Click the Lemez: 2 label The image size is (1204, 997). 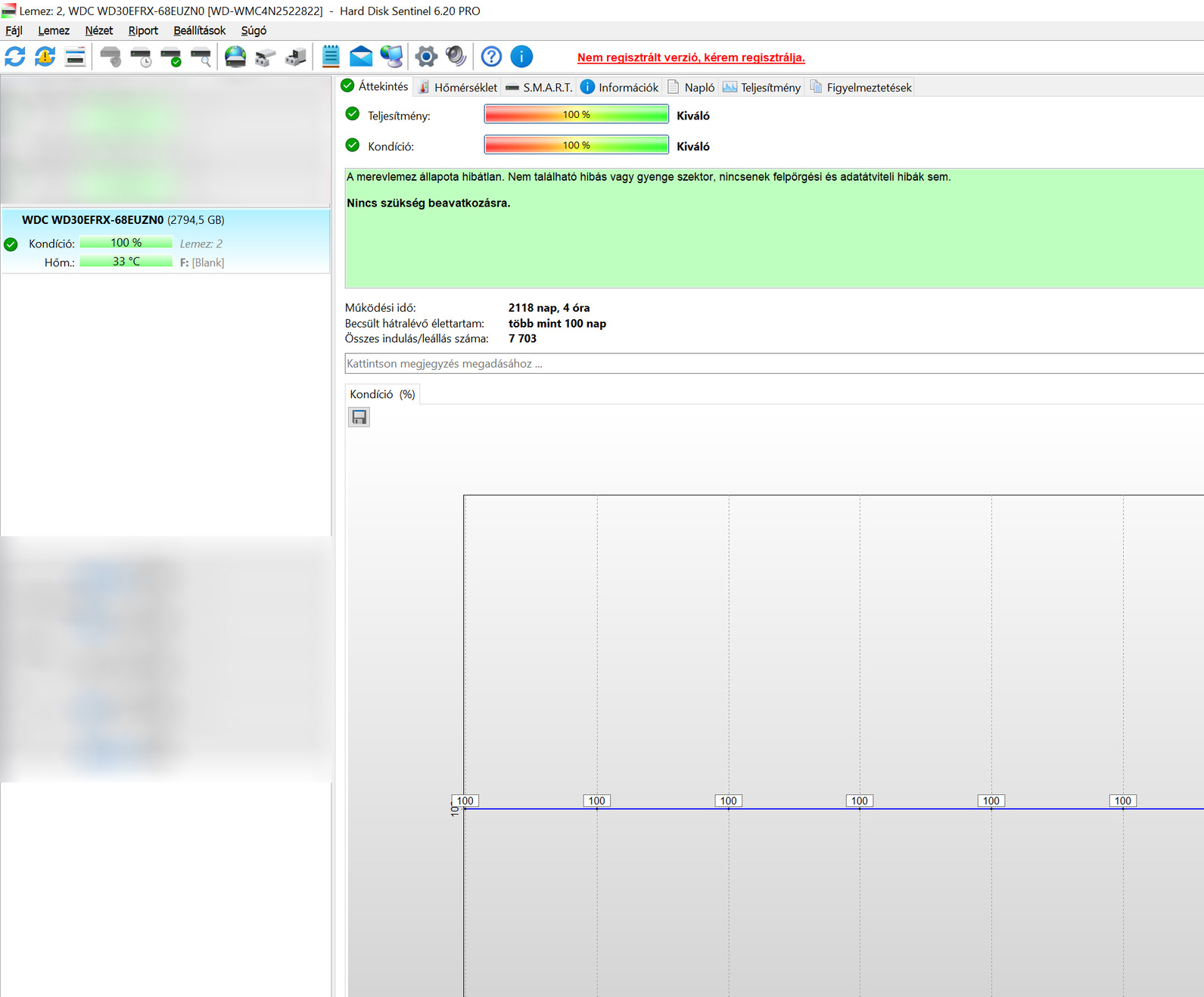click(201, 244)
